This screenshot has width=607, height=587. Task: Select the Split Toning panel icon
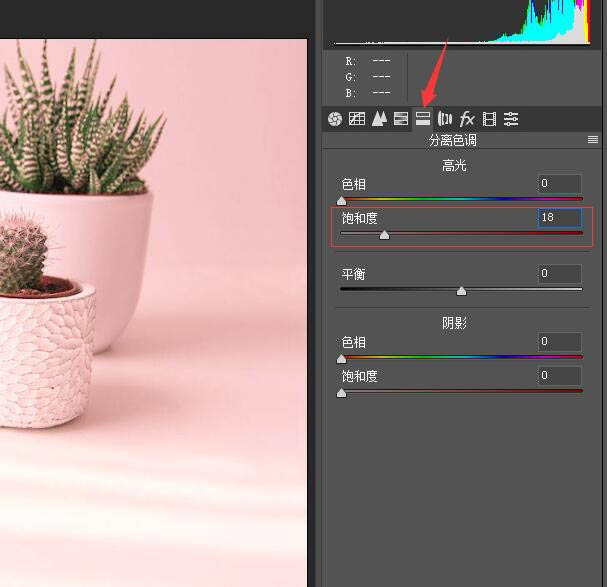click(x=423, y=120)
